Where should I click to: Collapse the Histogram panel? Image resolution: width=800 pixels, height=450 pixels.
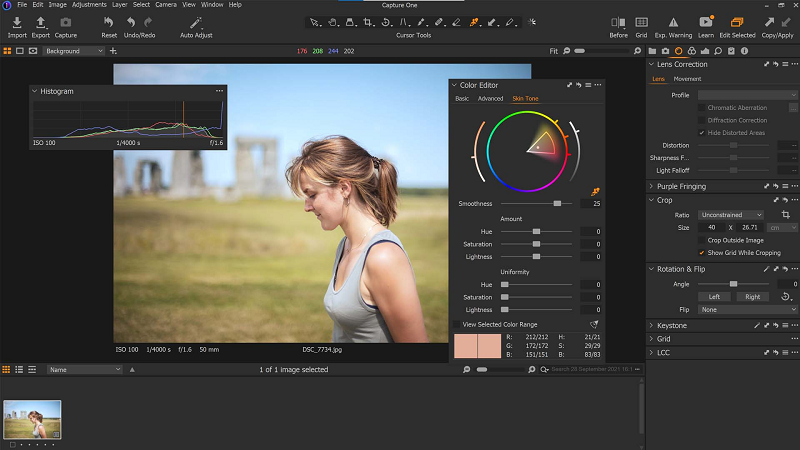pyautogui.click(x=35, y=91)
